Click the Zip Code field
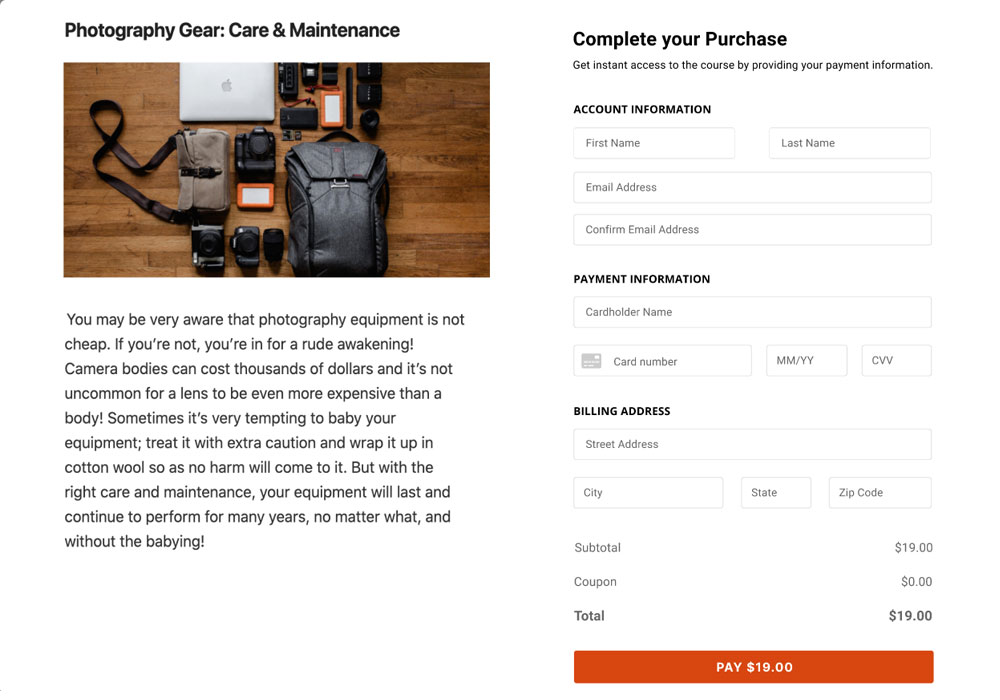Viewport: 1000px width, 700px height. click(879, 493)
